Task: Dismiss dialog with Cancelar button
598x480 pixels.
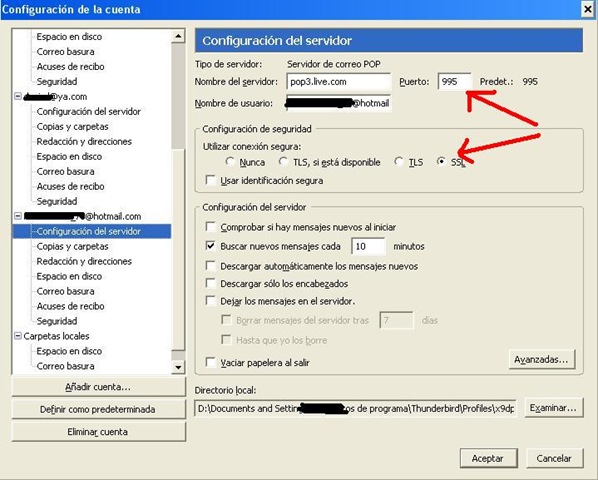Action: (555, 458)
